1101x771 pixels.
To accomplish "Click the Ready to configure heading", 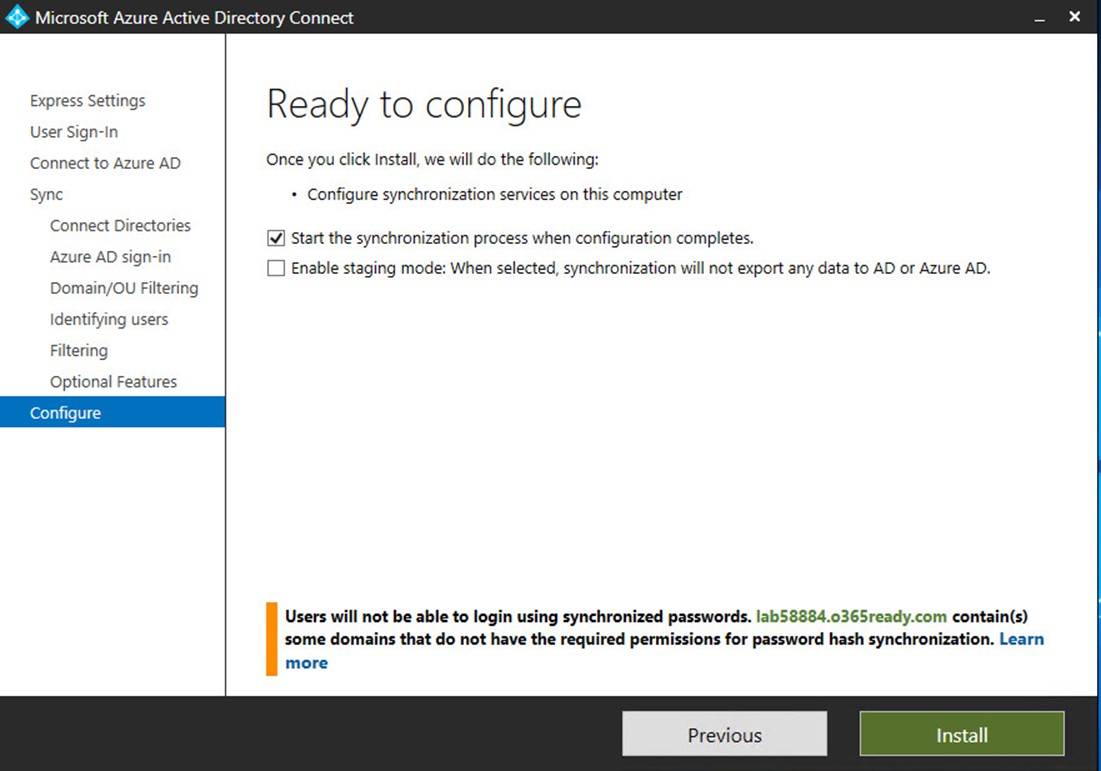I will pyautogui.click(x=424, y=105).
